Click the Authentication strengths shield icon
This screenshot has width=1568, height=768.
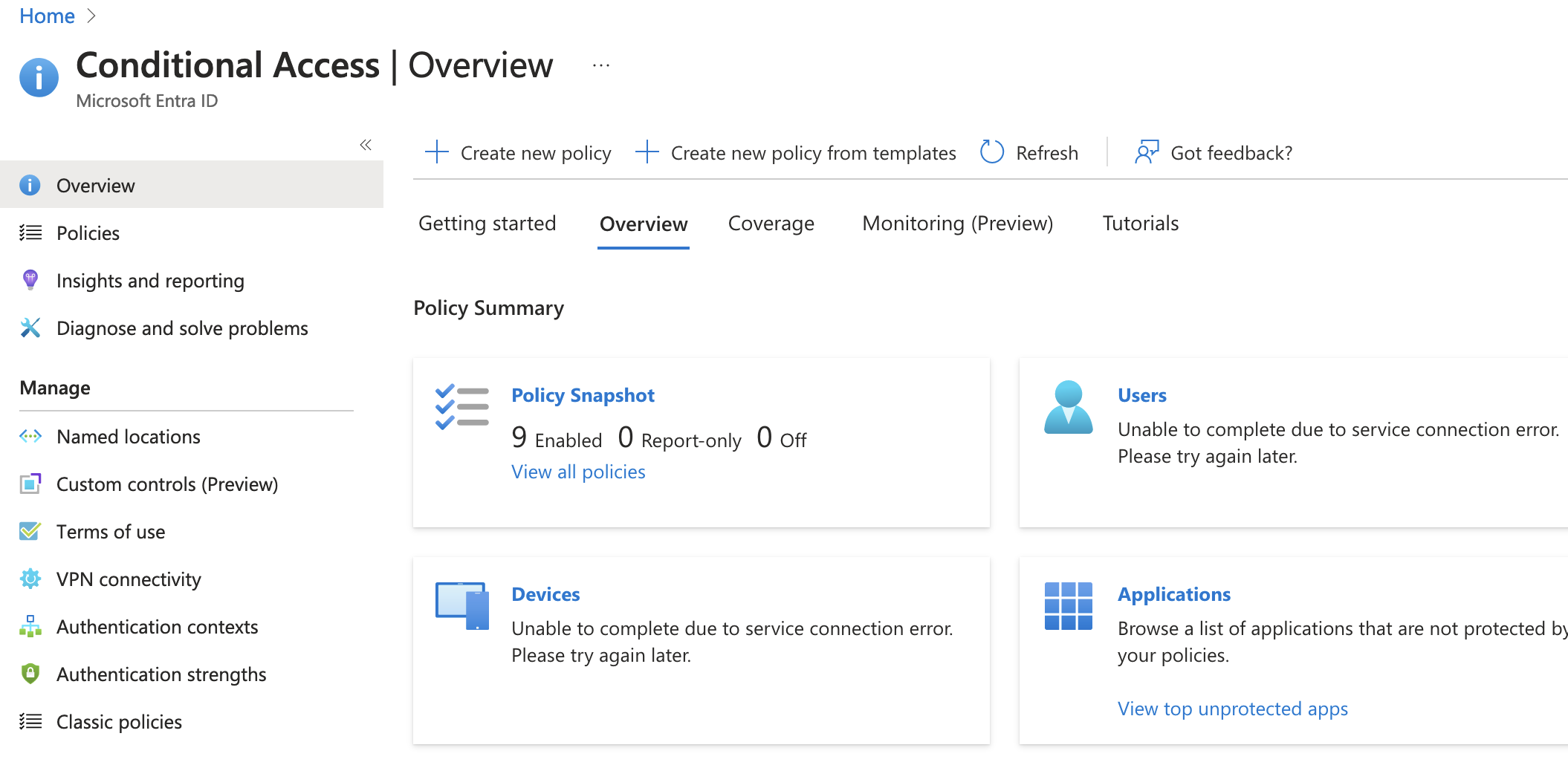pos(30,674)
